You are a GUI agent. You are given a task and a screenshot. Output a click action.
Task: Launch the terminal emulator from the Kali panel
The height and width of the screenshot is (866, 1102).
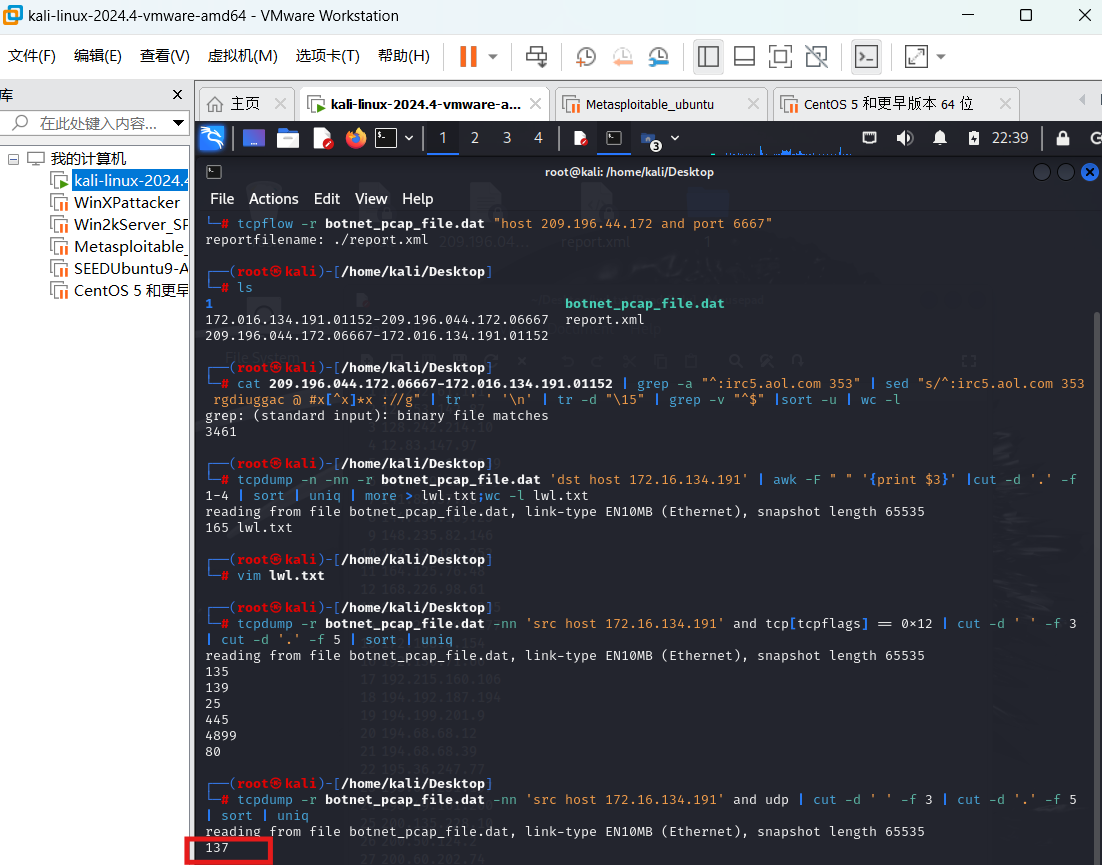[386, 138]
